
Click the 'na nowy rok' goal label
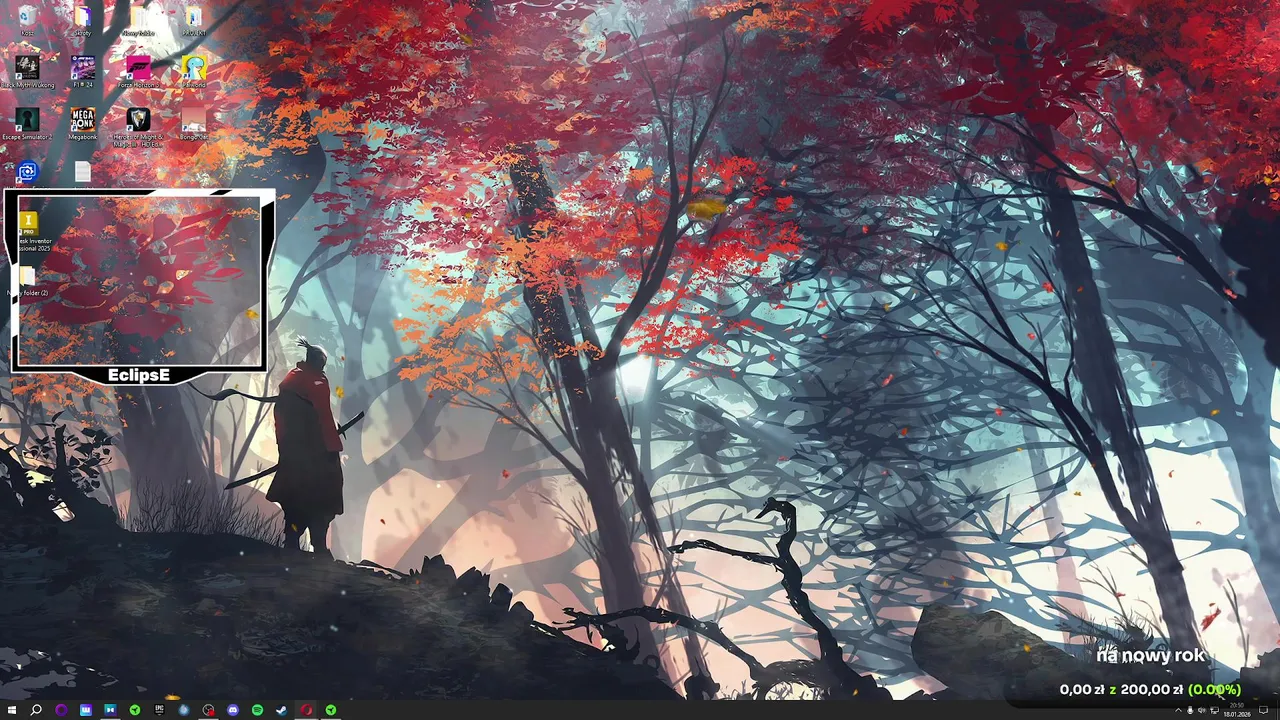pyautogui.click(x=1150, y=656)
